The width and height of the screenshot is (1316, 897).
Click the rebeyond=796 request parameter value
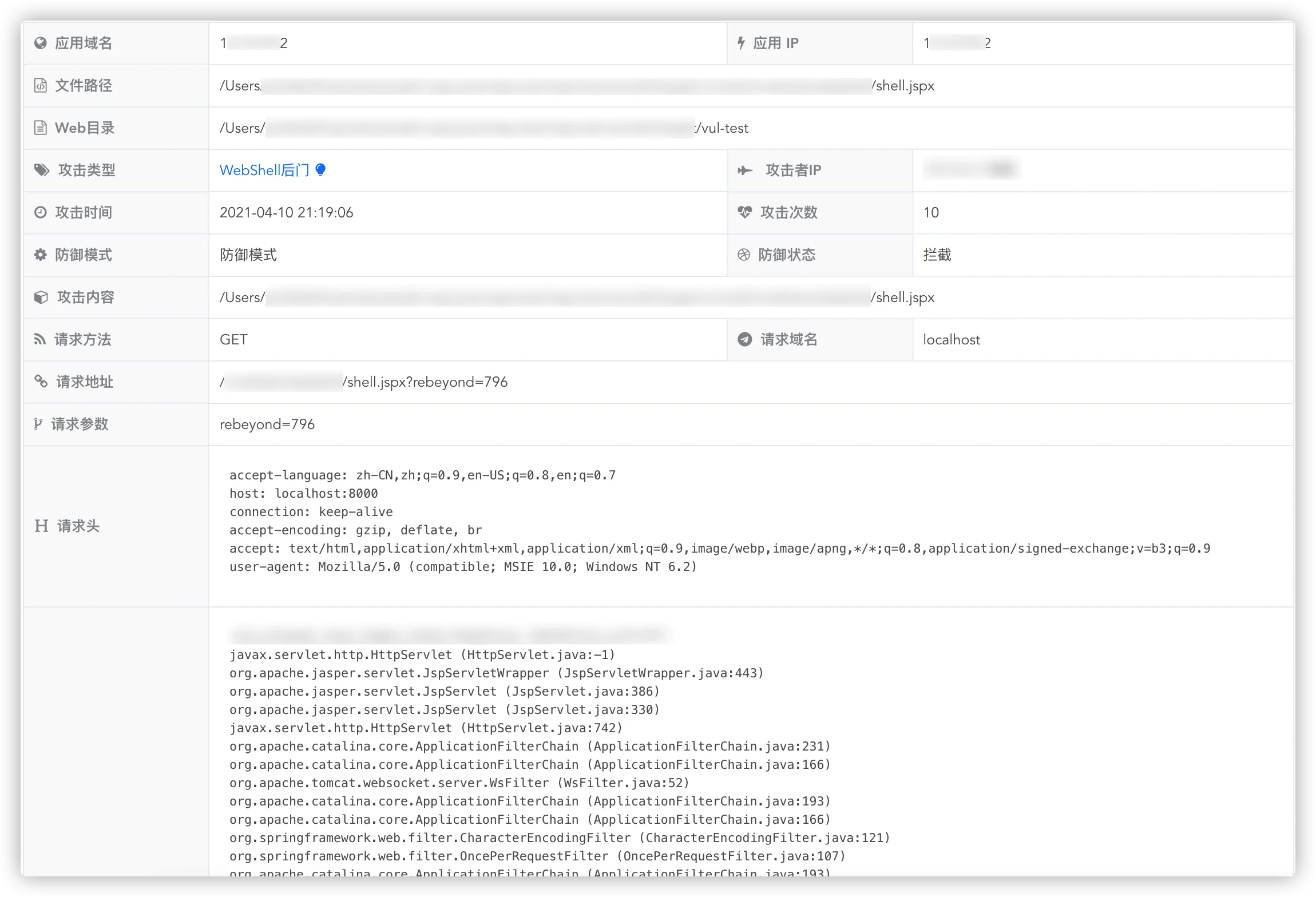267,424
